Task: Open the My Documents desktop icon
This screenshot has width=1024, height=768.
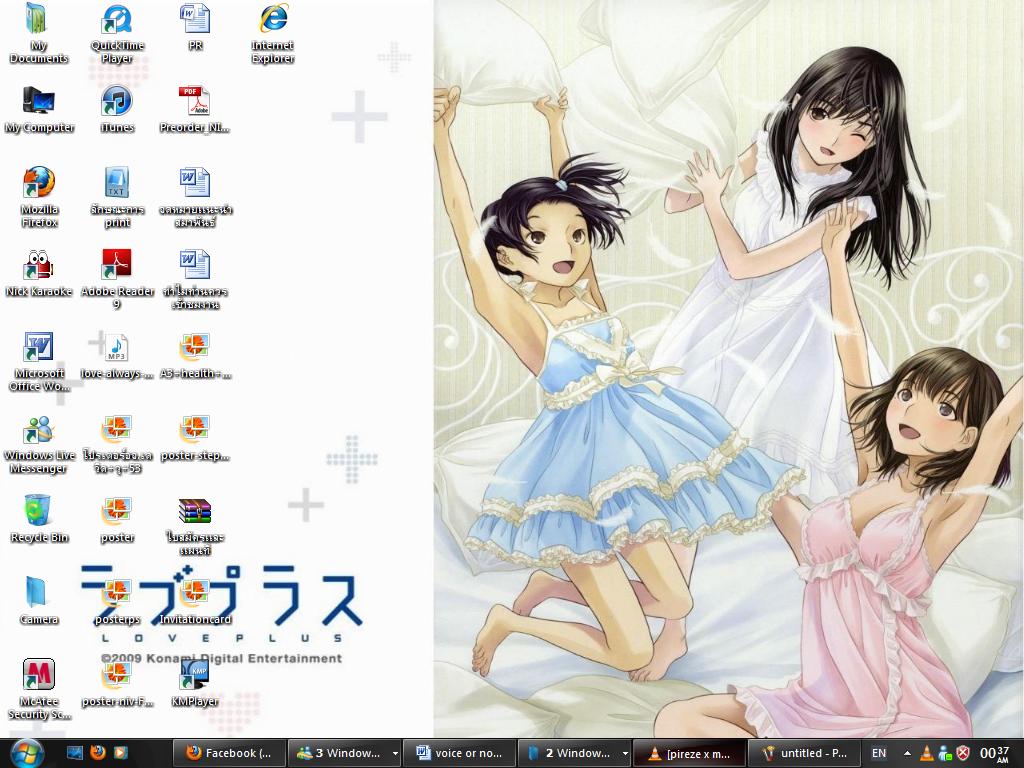Action: coord(39,33)
